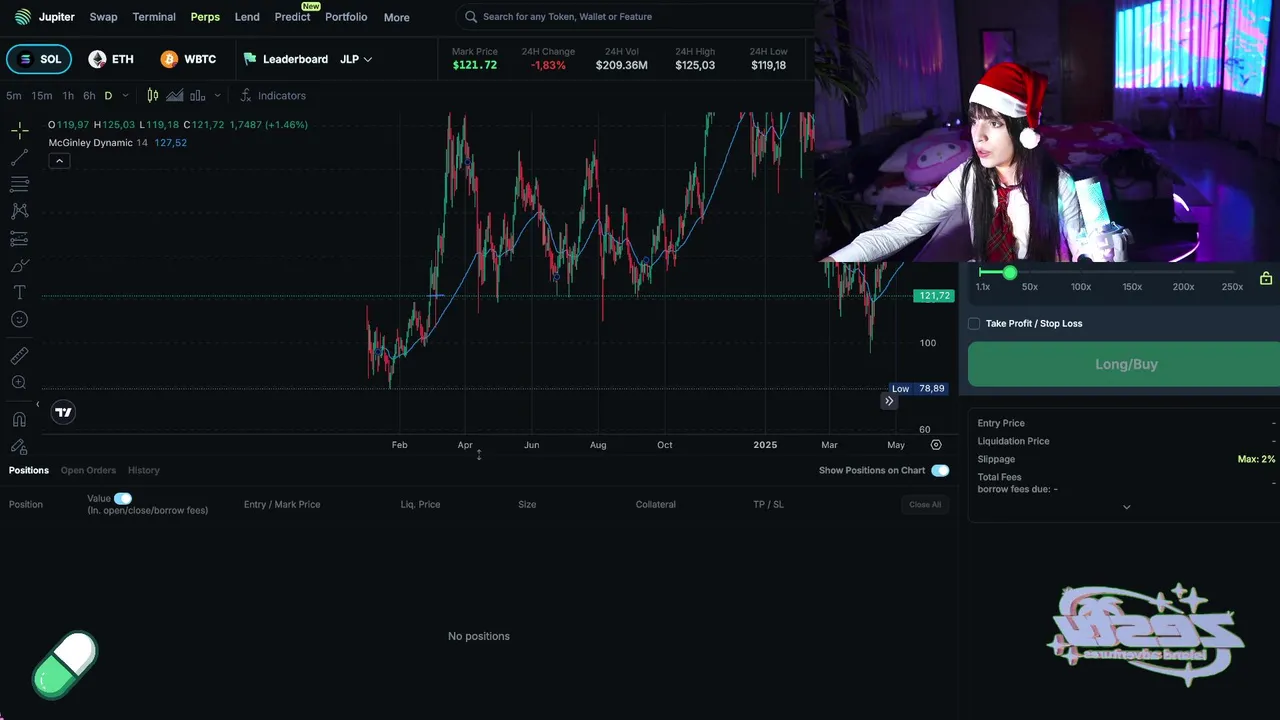Set timeframe to 6h
The image size is (1280, 720).
[x=89, y=96]
